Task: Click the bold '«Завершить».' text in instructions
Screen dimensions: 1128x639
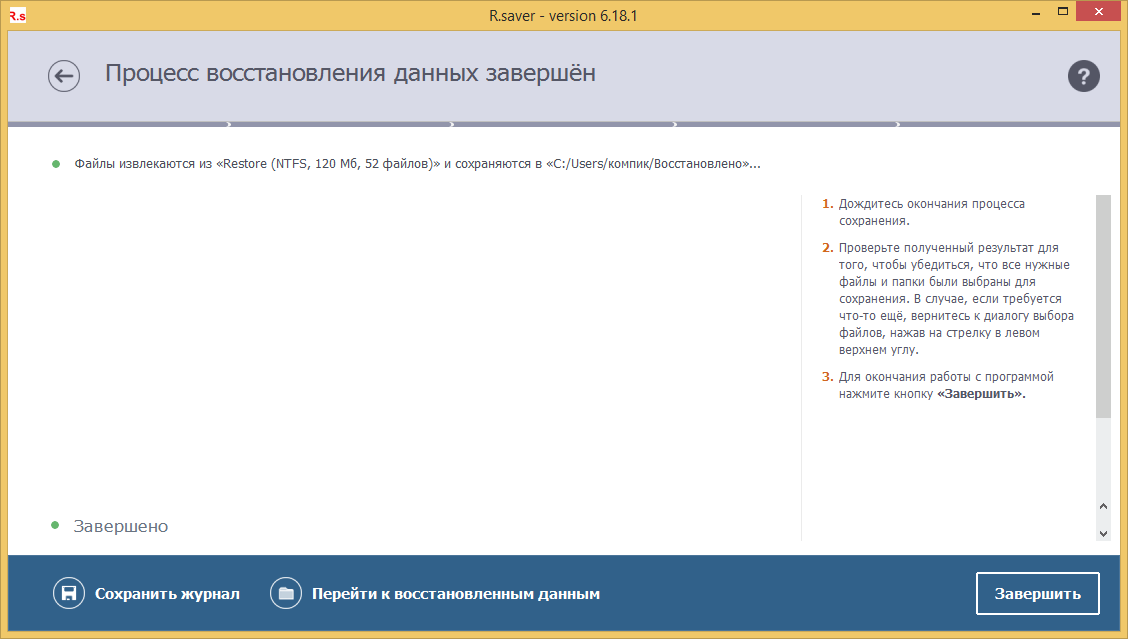Action: click(x=981, y=394)
